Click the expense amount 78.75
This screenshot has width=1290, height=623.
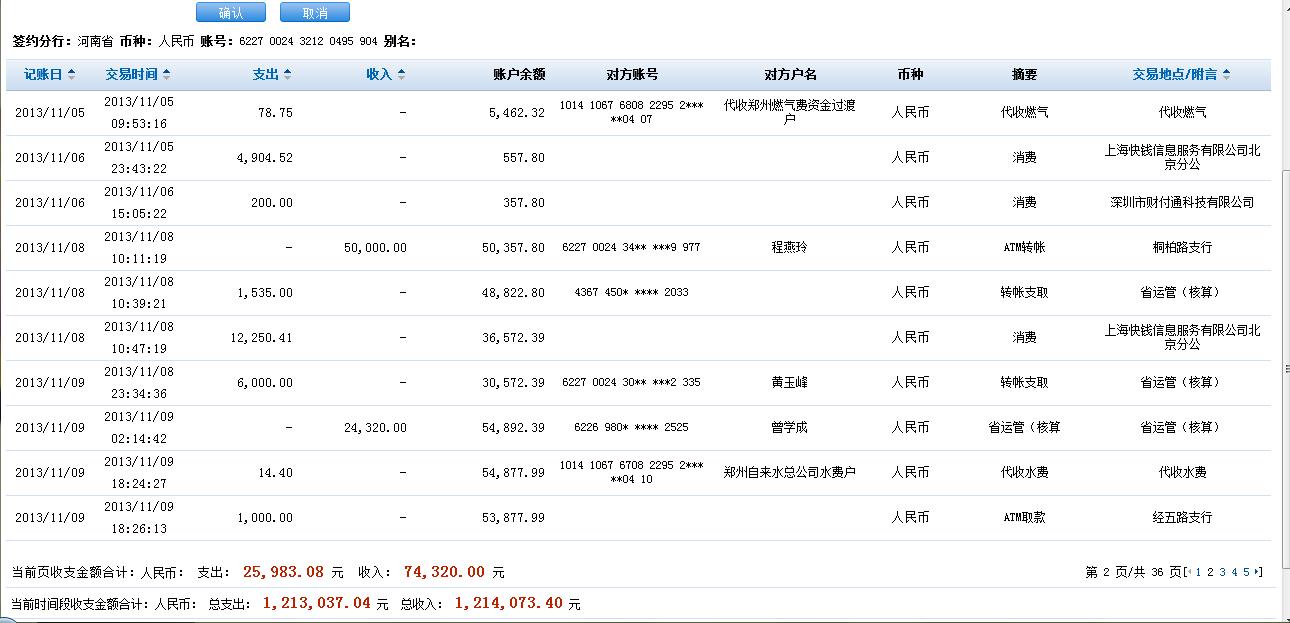pos(275,113)
